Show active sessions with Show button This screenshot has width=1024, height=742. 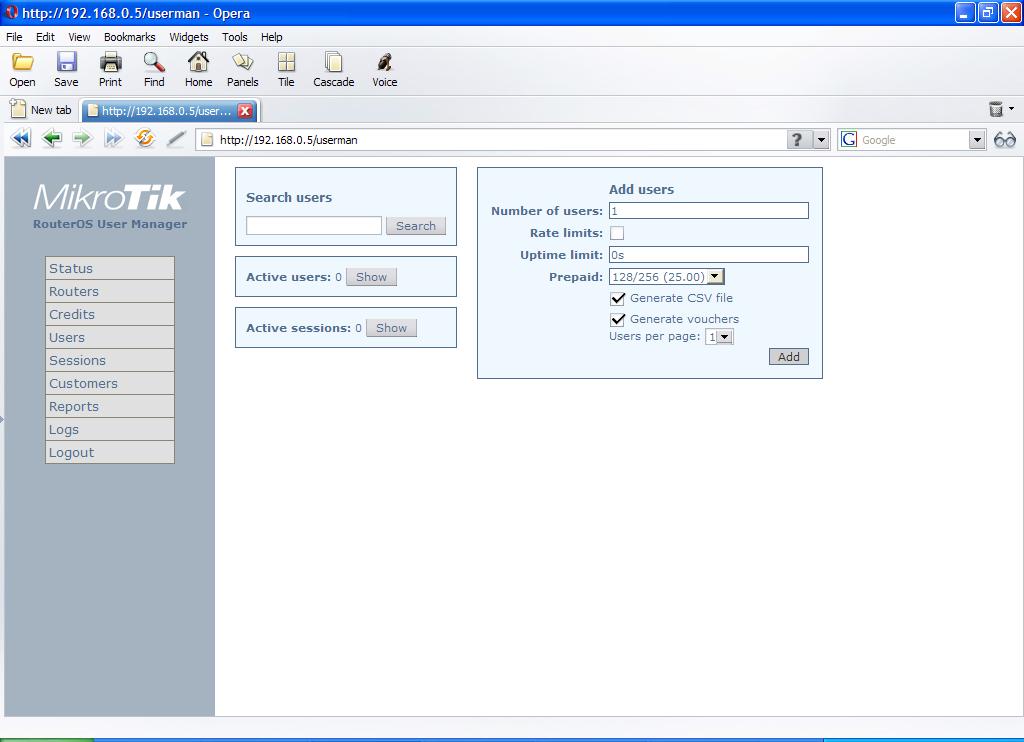coord(391,328)
